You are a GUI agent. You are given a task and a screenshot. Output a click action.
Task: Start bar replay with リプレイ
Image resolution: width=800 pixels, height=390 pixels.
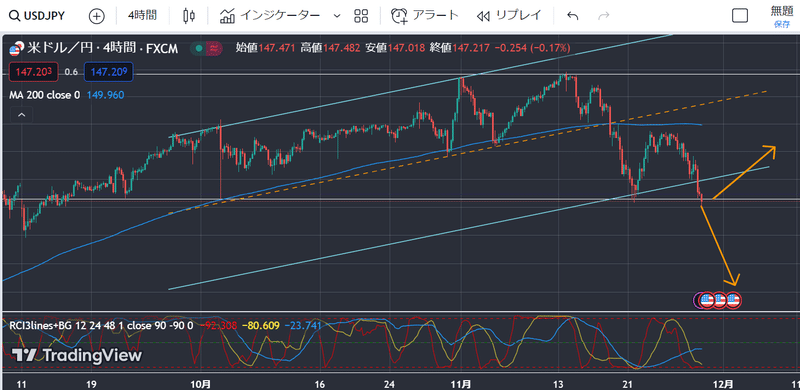click(509, 16)
